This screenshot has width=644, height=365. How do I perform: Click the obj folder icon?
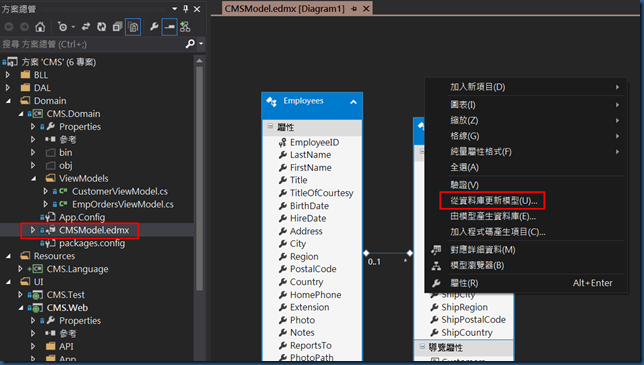tap(51, 165)
